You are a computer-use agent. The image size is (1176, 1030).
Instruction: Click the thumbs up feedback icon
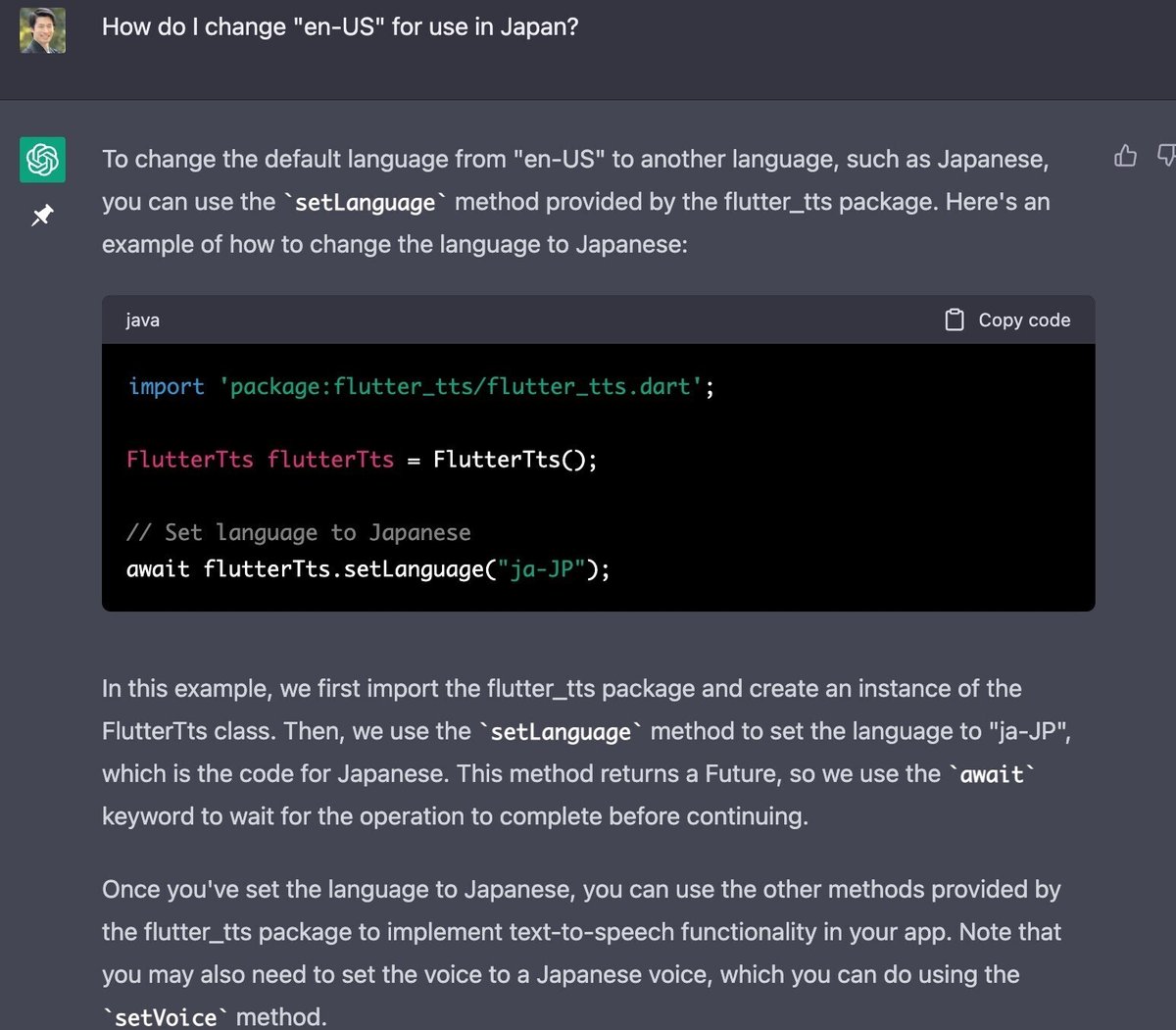tap(1125, 156)
